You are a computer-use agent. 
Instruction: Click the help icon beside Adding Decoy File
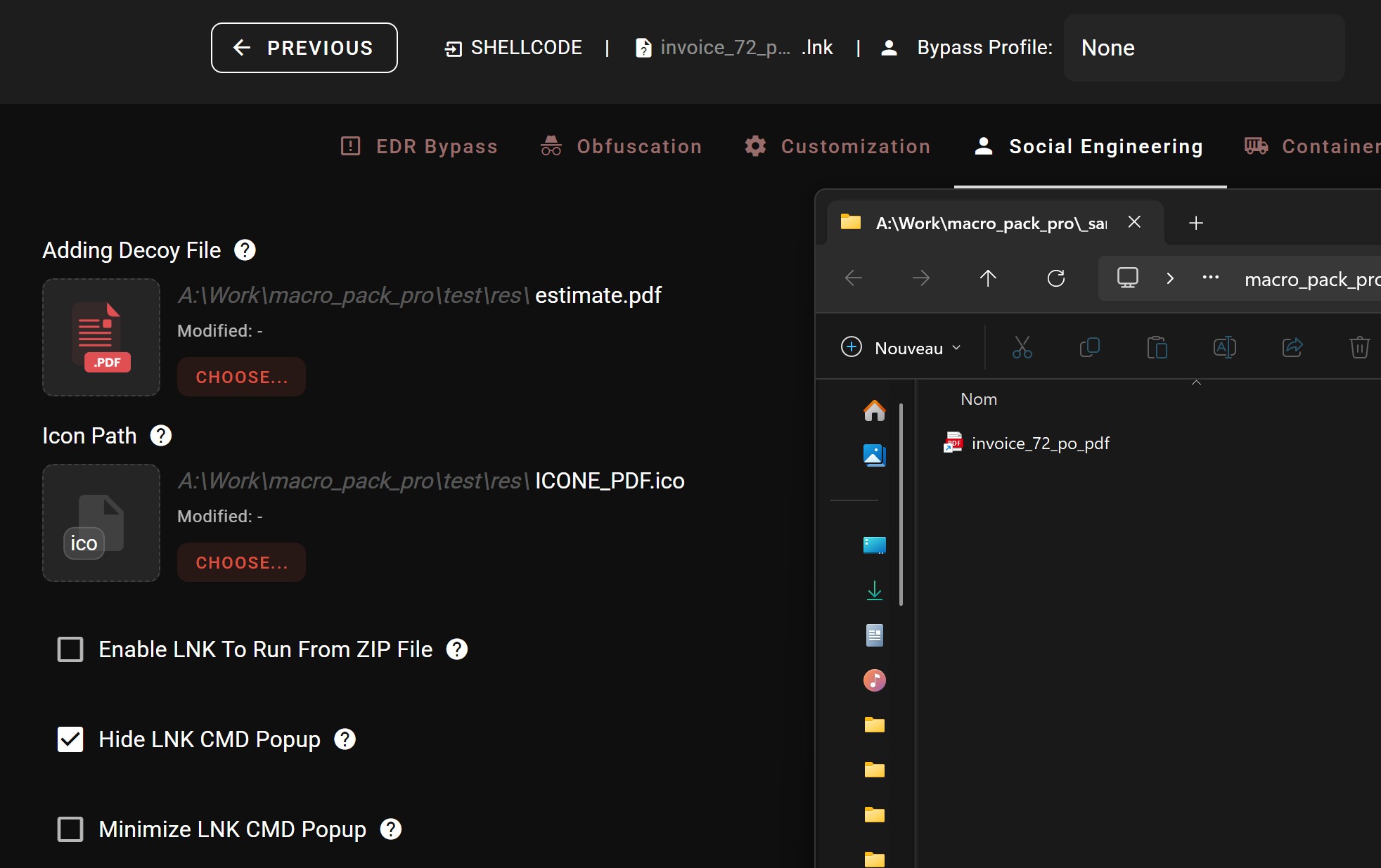click(245, 250)
